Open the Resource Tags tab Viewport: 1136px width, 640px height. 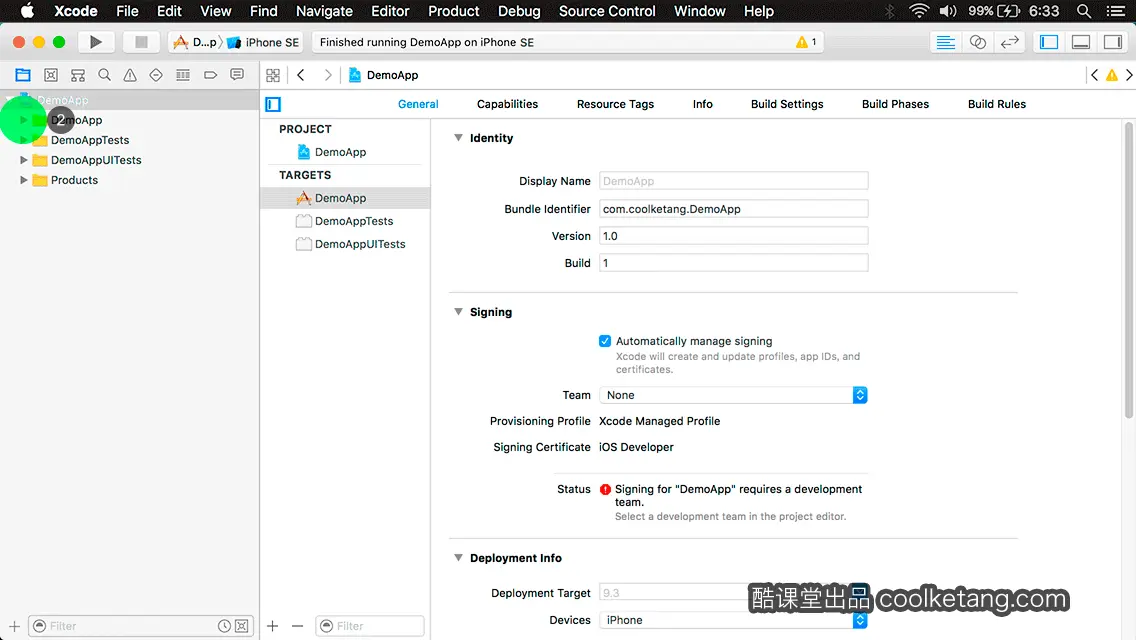pos(615,104)
